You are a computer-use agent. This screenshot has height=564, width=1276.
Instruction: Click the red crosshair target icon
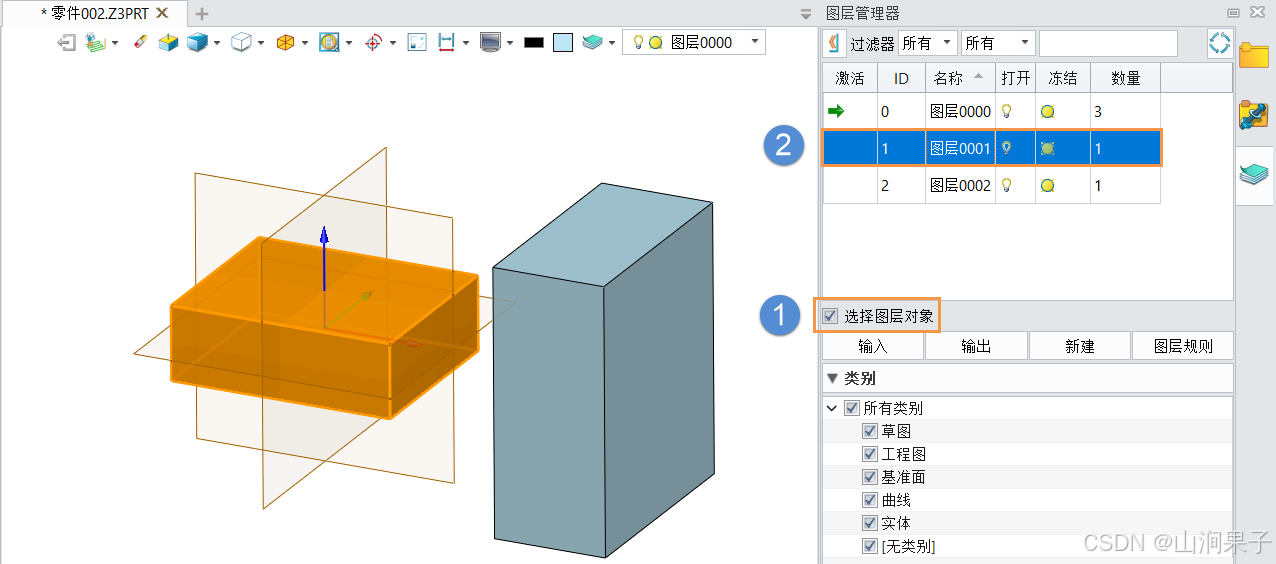374,43
